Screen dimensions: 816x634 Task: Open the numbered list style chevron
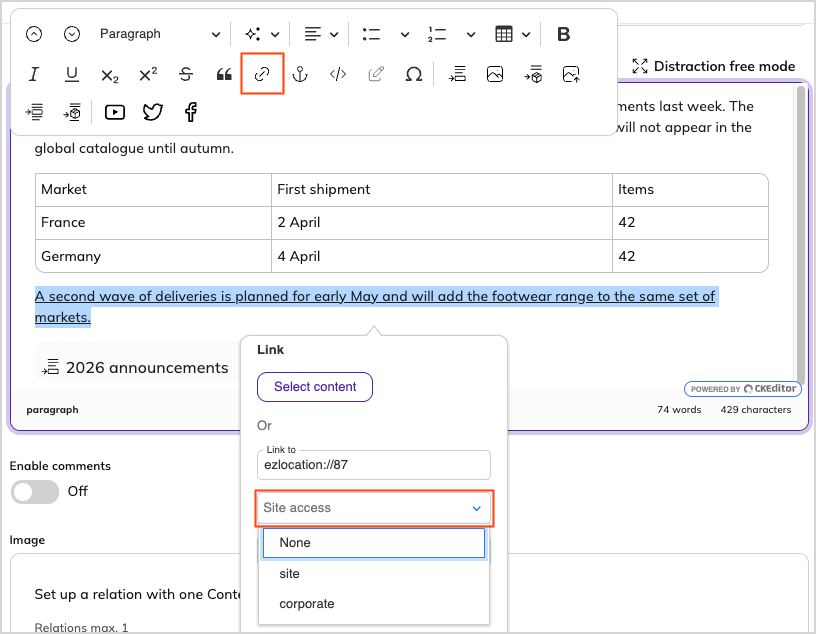[x=471, y=35]
